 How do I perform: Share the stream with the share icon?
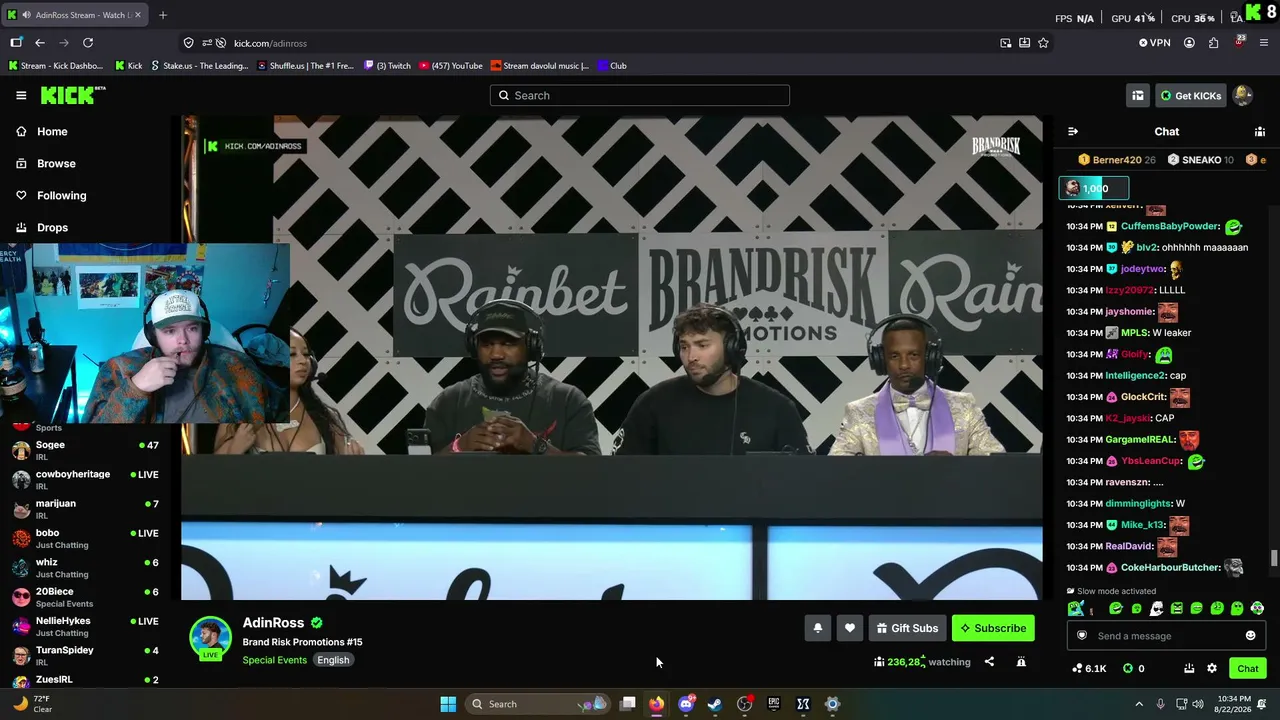coord(989,661)
